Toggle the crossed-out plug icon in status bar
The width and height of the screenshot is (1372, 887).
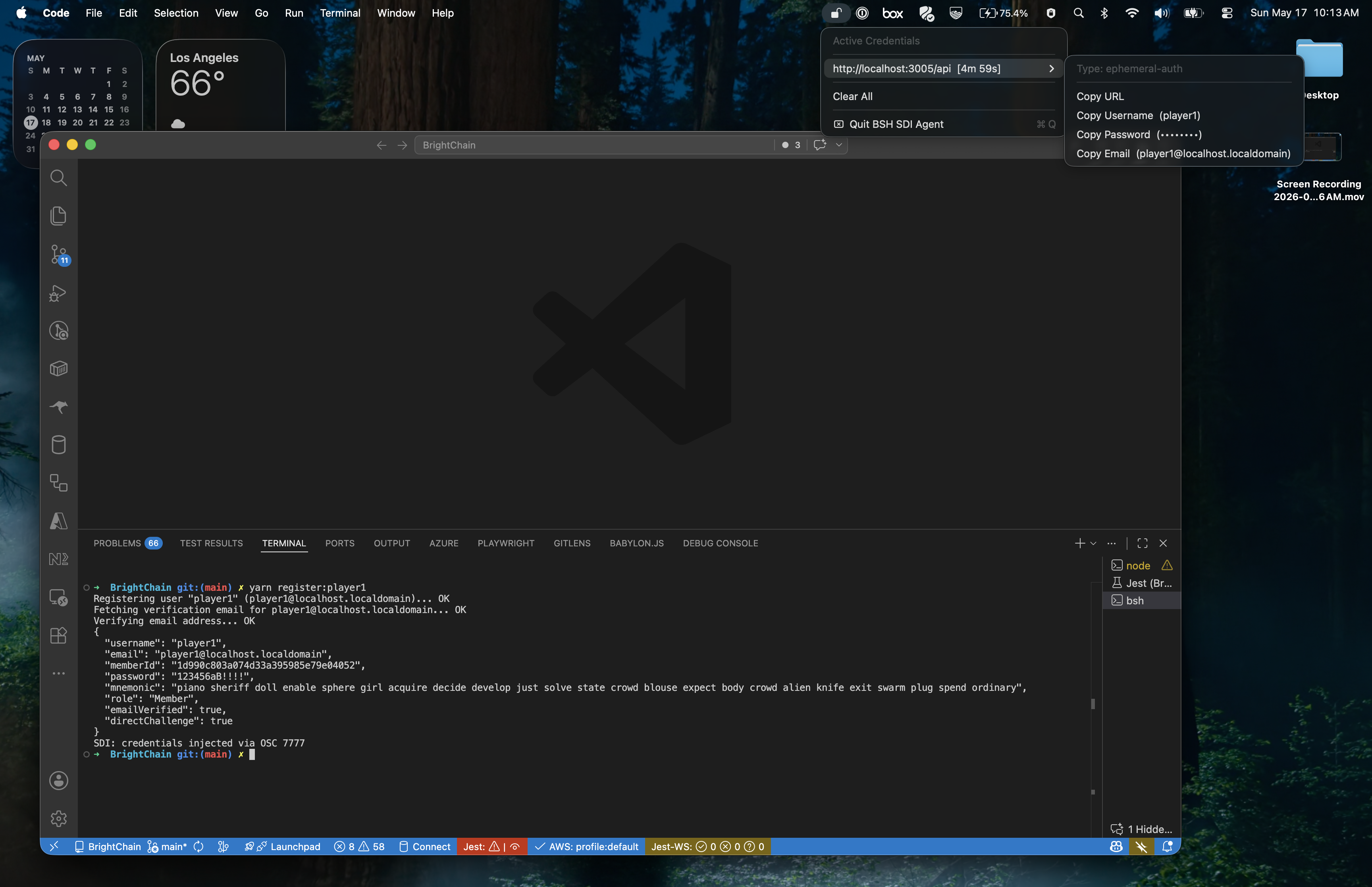click(1141, 847)
